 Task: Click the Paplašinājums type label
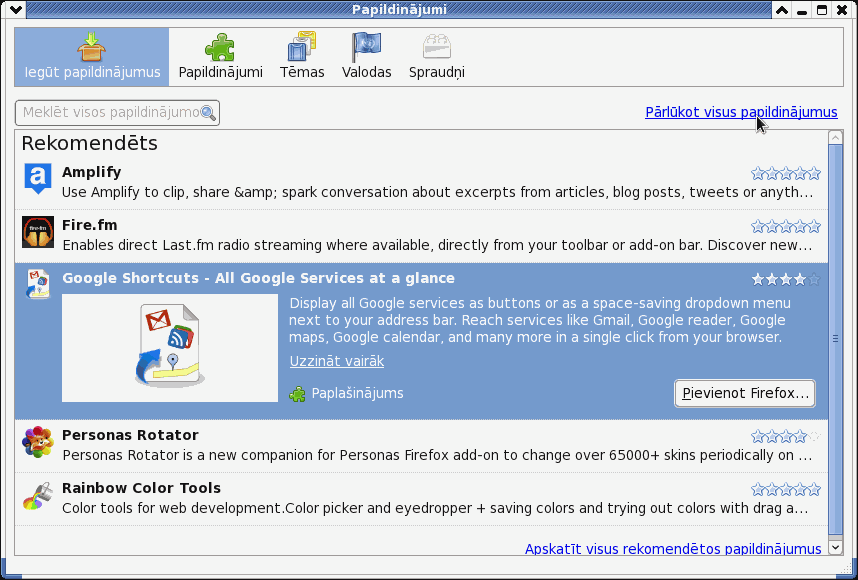(357, 393)
